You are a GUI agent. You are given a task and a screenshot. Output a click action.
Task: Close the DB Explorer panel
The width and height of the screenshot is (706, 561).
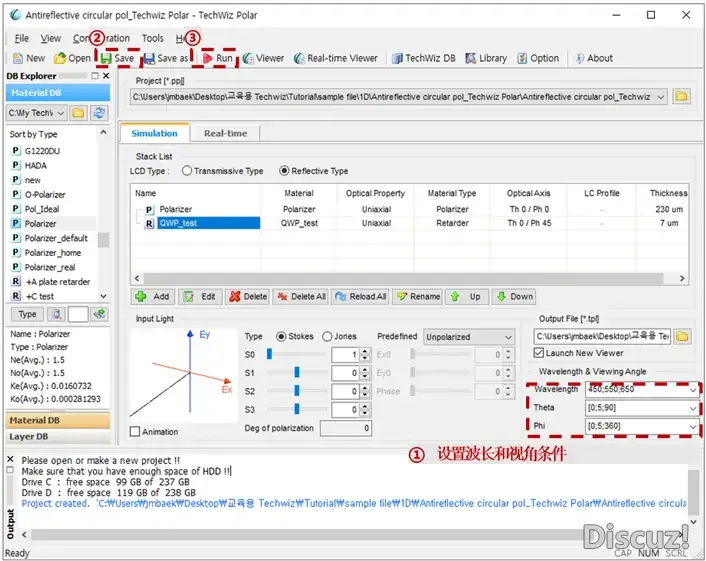[x=106, y=76]
